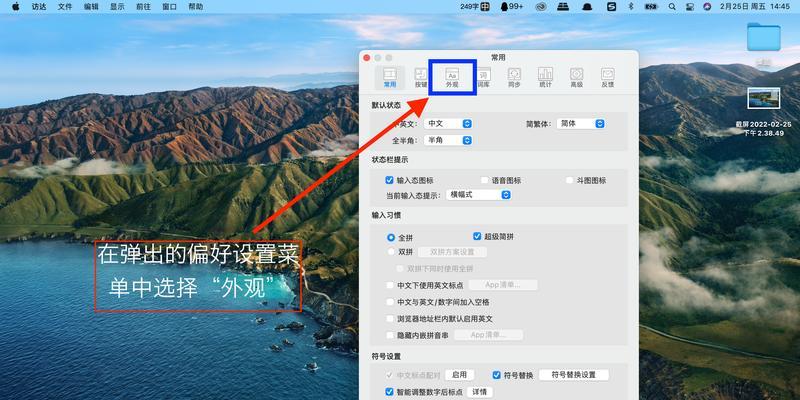The height and width of the screenshot is (400, 800).
Task: Open the 常用 general preferences tab
Action: 390,78
